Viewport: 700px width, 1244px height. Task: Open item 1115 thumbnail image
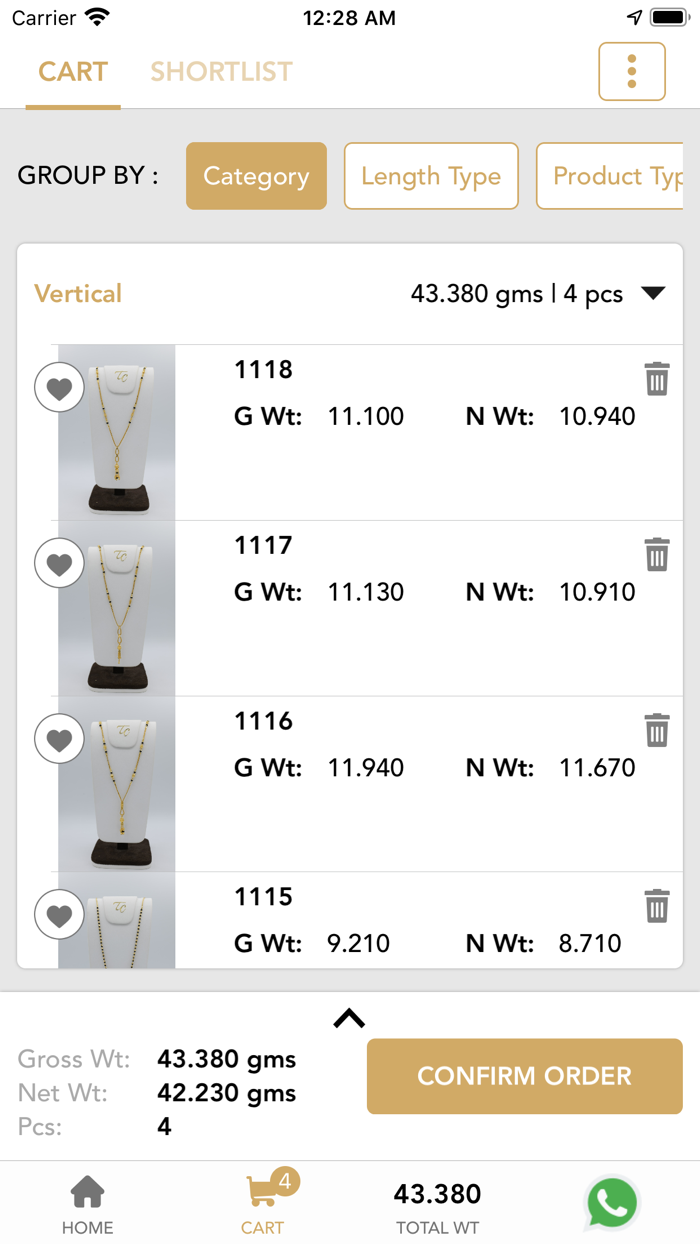pyautogui.click(x=115, y=918)
